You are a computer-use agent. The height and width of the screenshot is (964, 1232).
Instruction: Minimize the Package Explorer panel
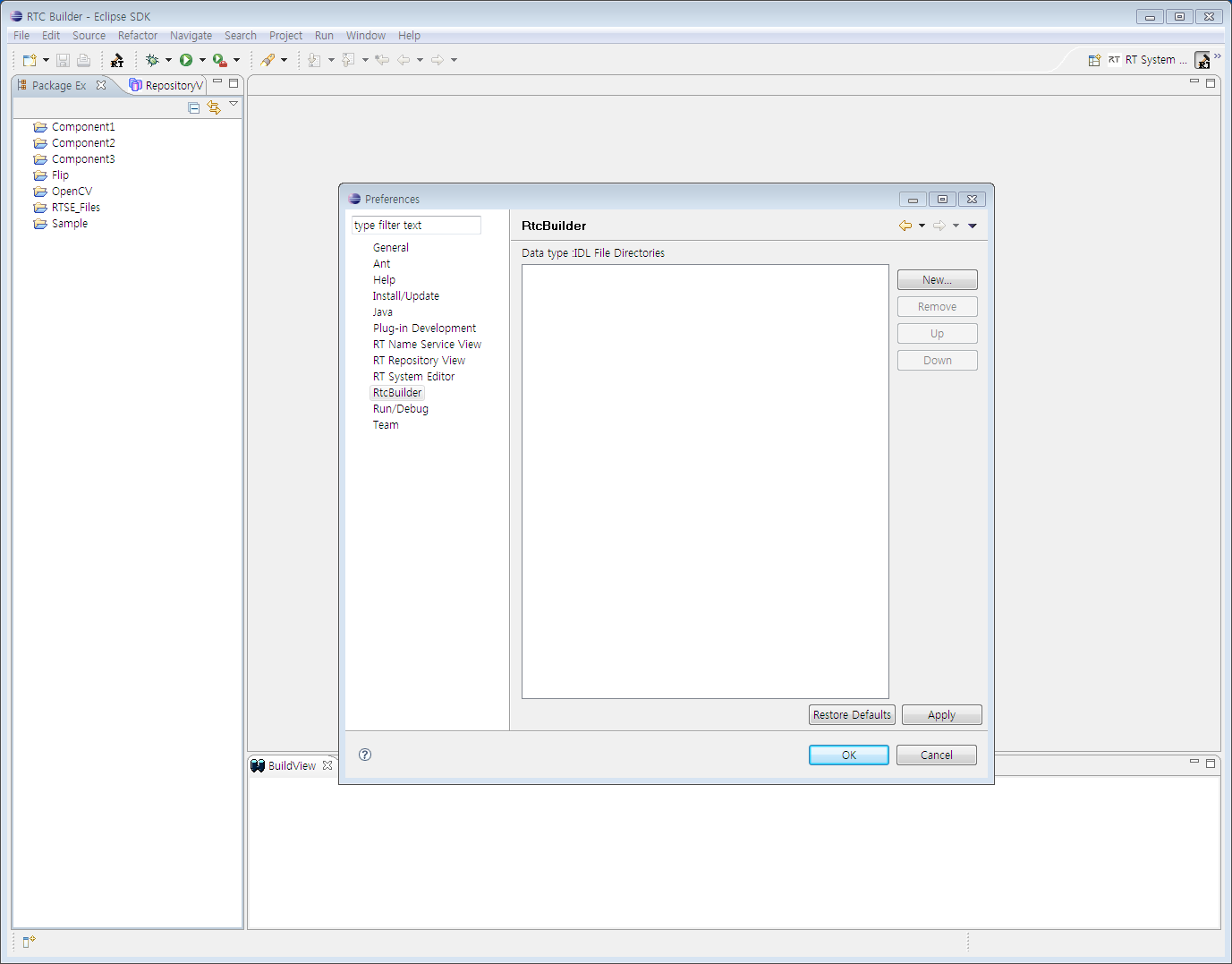point(217,81)
